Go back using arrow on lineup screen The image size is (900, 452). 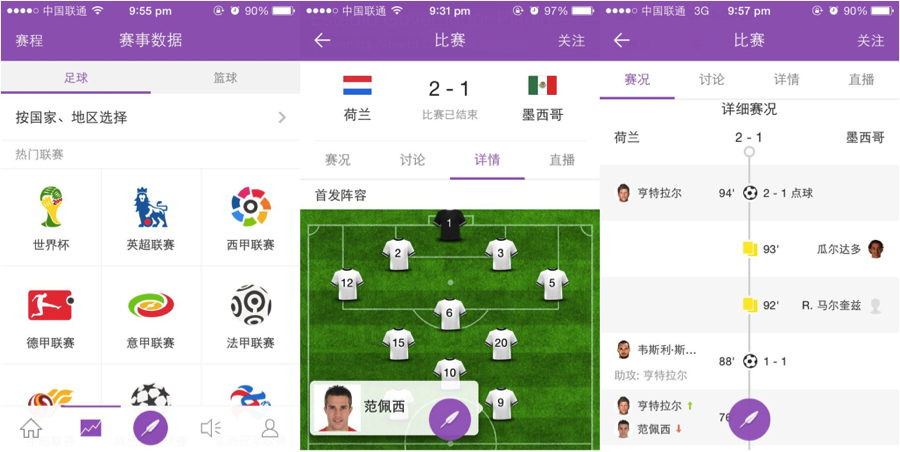[323, 40]
